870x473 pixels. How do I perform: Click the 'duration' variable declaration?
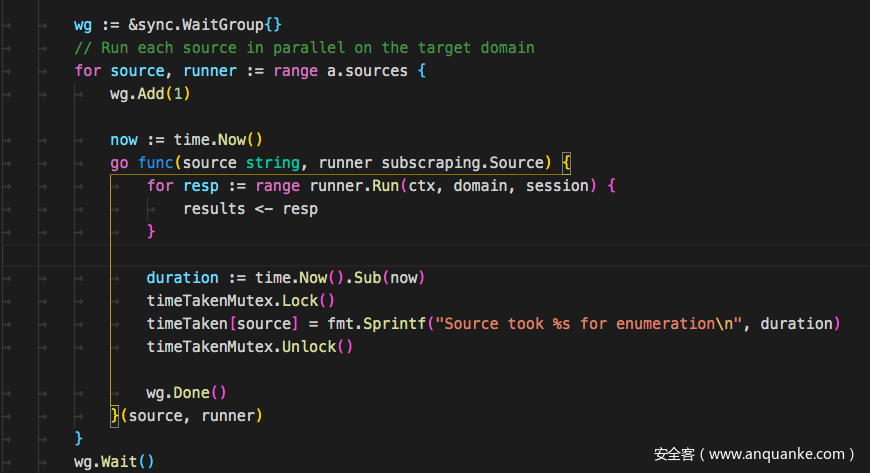(x=182, y=277)
